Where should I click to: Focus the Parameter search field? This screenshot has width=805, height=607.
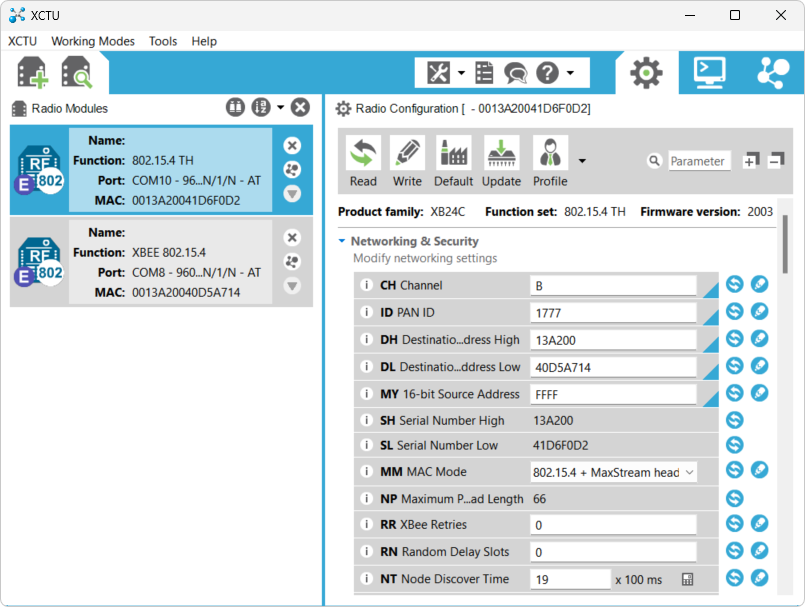(699, 161)
